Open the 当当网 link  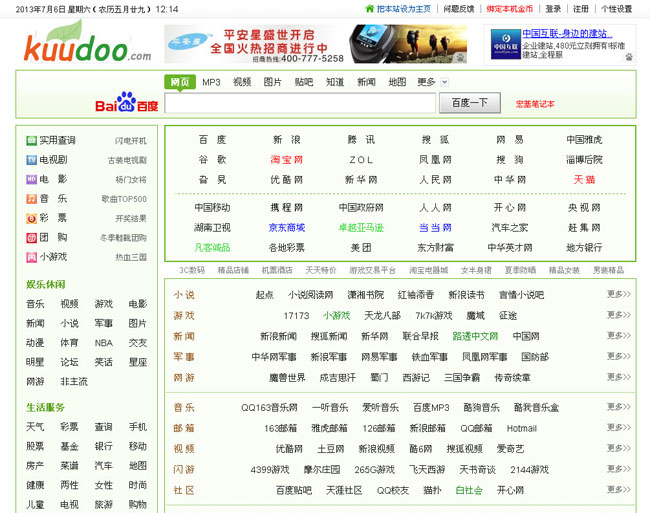pos(435,227)
